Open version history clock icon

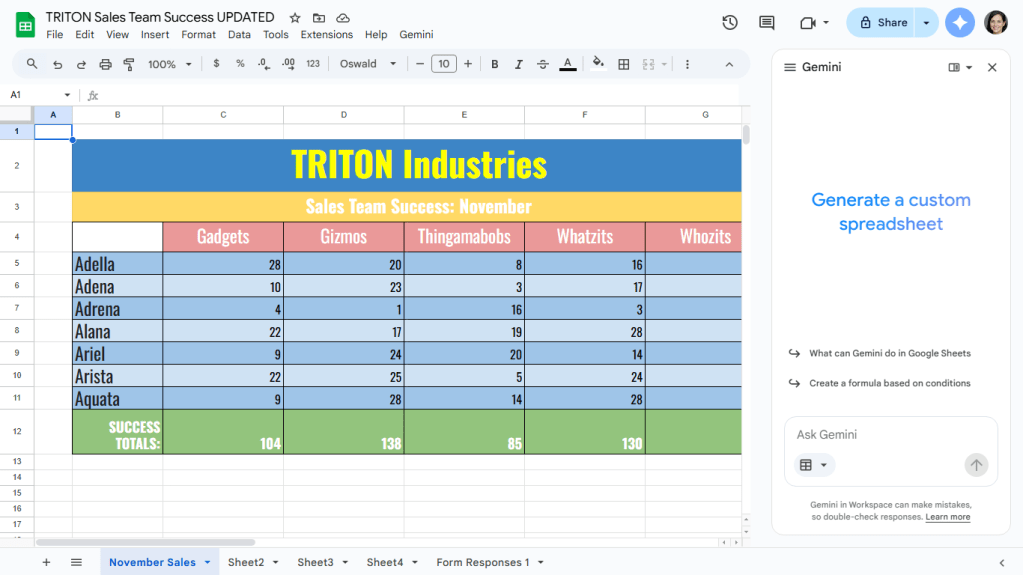pos(730,23)
